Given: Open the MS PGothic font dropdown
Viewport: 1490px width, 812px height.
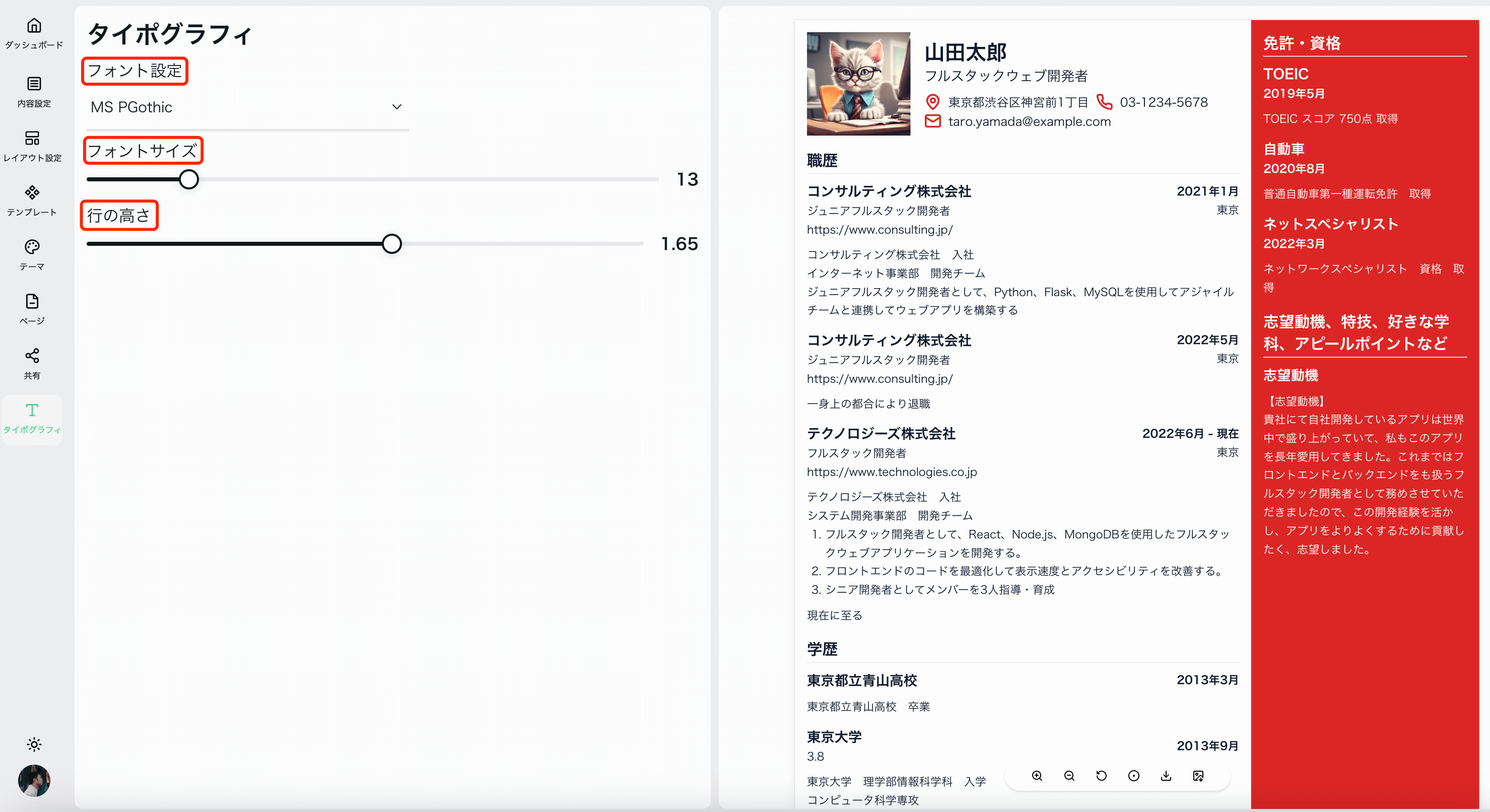Looking at the screenshot, I should (247, 107).
